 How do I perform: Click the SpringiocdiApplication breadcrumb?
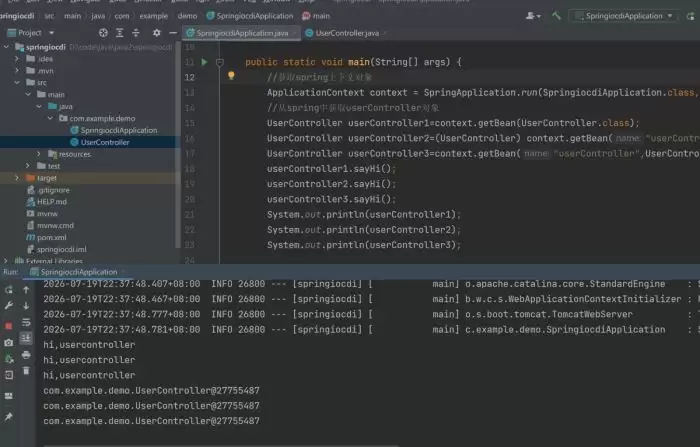tap(250, 16)
